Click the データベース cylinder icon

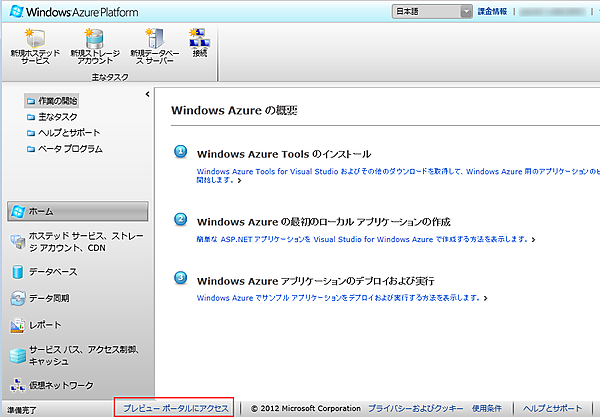pos(18,272)
